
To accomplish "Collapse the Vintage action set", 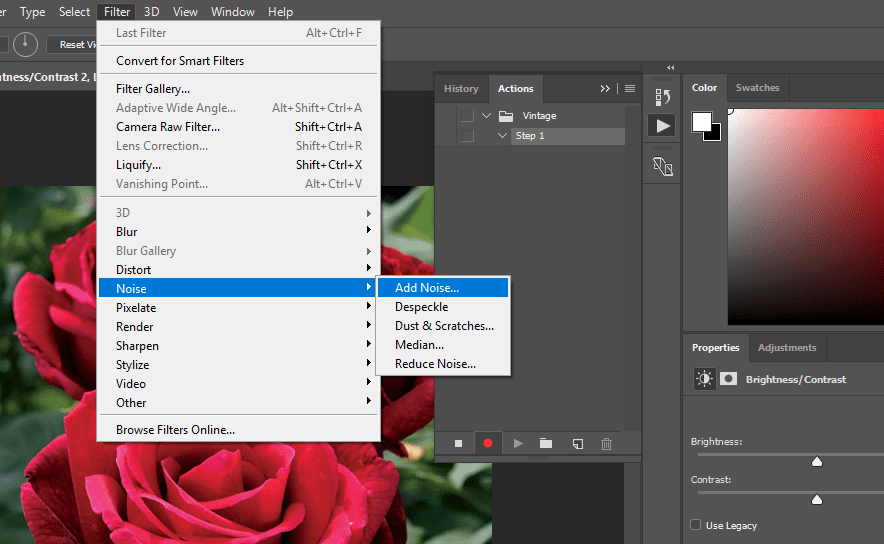I will (486, 116).
